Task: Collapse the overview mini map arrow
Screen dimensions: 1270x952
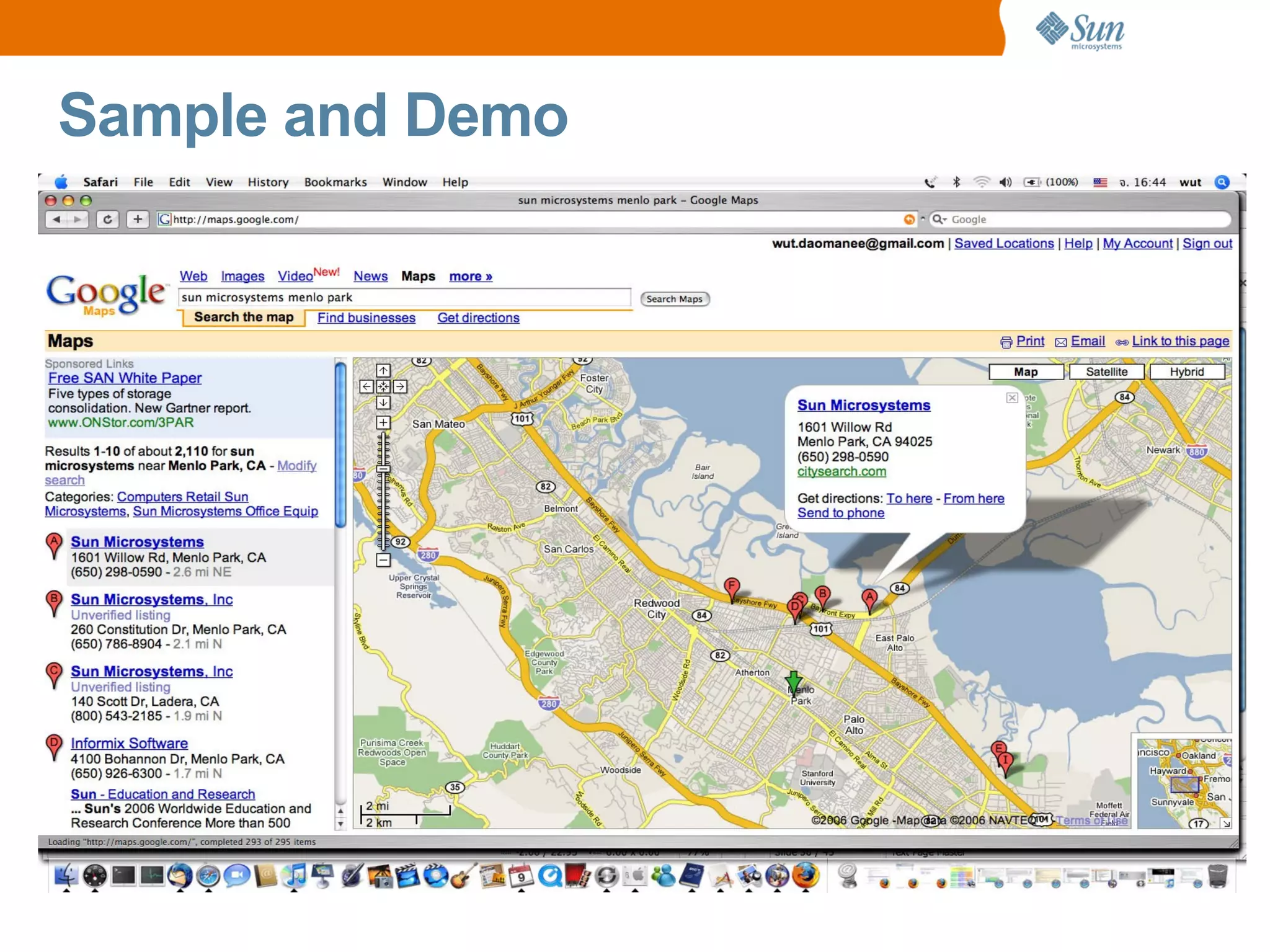Action: pos(1225,823)
